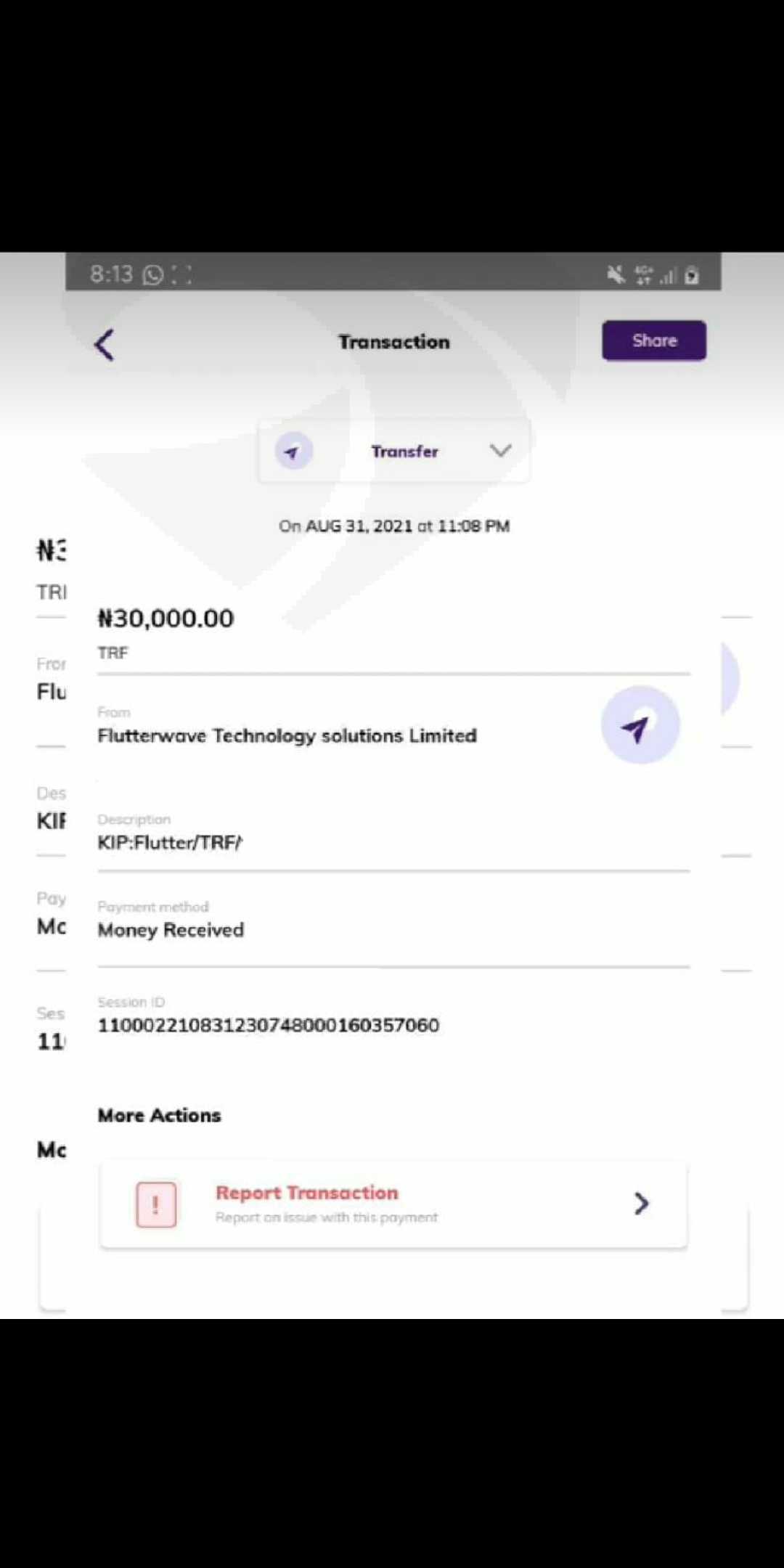
Task: Tap the WhatsApp notification icon in status bar
Action: click(153, 274)
